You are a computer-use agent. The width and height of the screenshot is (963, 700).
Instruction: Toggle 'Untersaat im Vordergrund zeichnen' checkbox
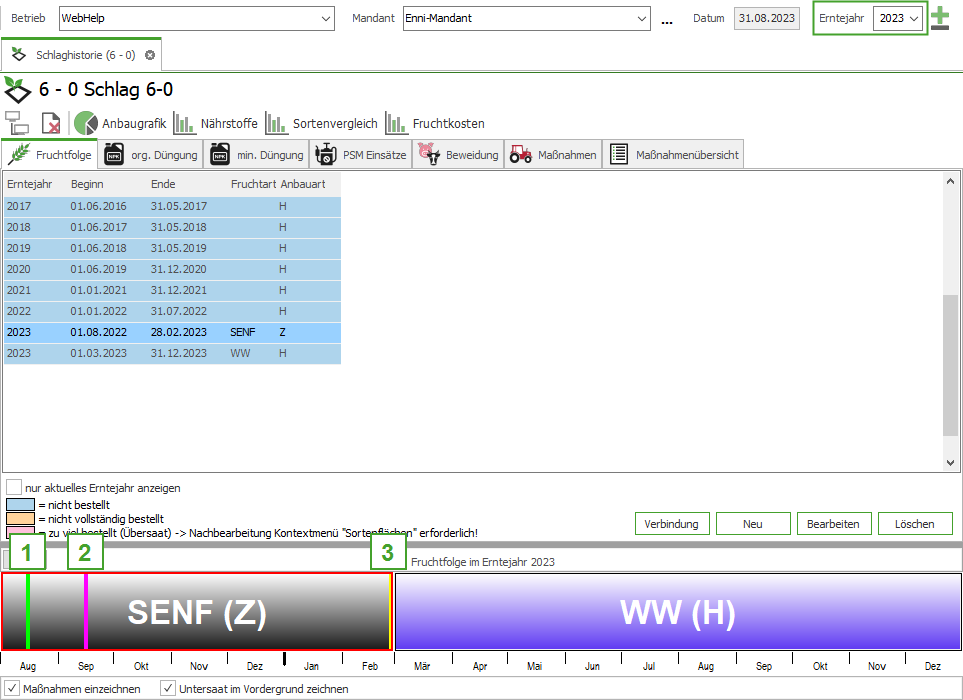[168, 689]
